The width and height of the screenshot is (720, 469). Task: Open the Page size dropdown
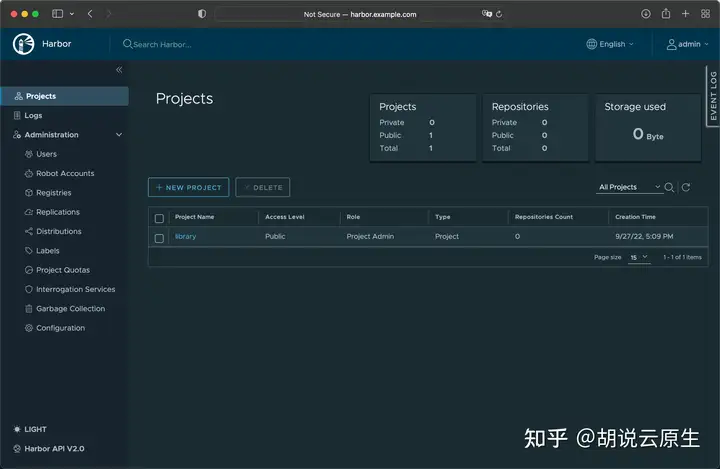pyautogui.click(x=639, y=257)
